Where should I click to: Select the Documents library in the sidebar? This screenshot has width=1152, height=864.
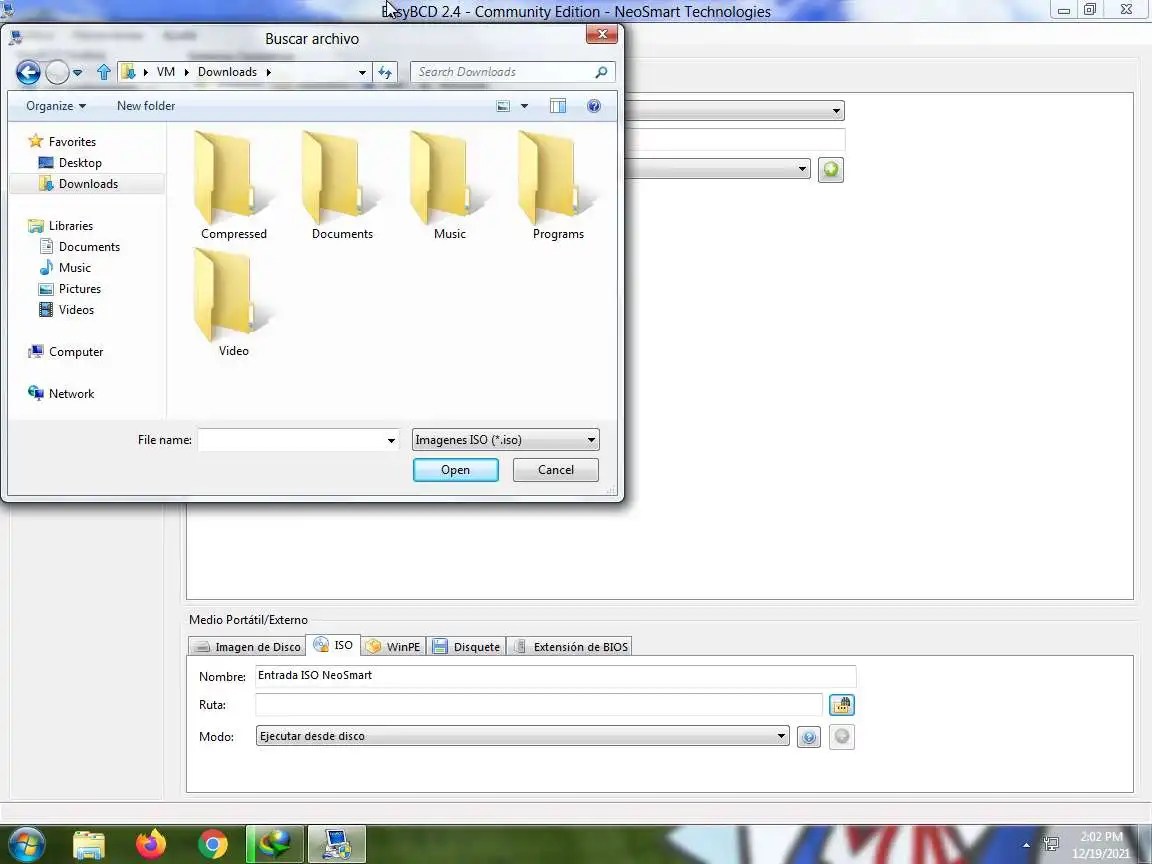pyautogui.click(x=89, y=247)
